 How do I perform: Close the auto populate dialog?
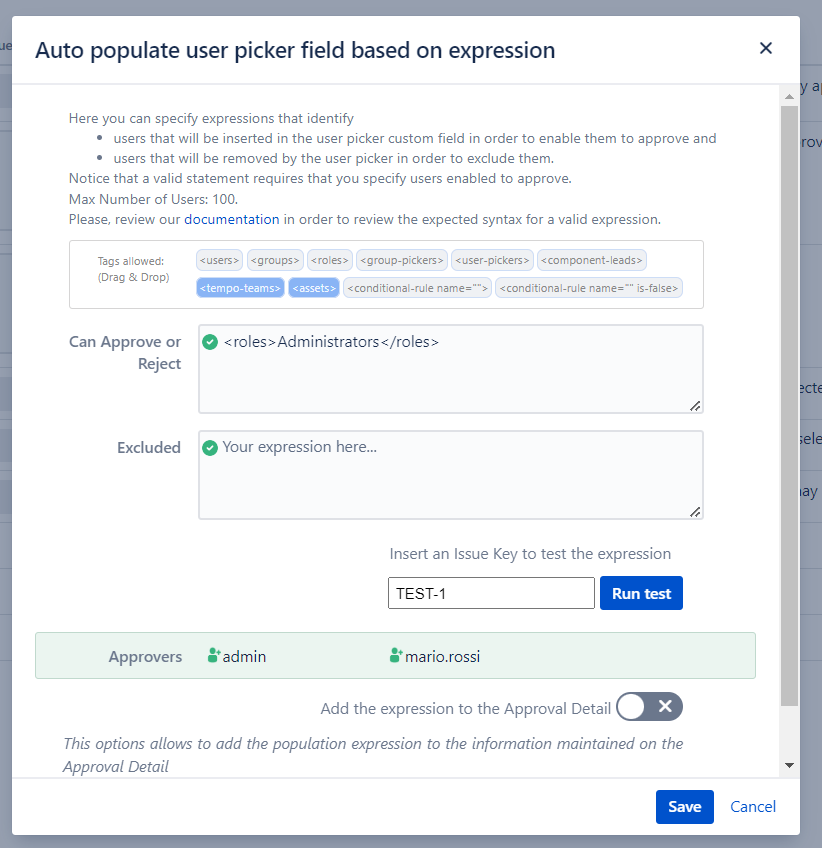pyautogui.click(x=766, y=48)
